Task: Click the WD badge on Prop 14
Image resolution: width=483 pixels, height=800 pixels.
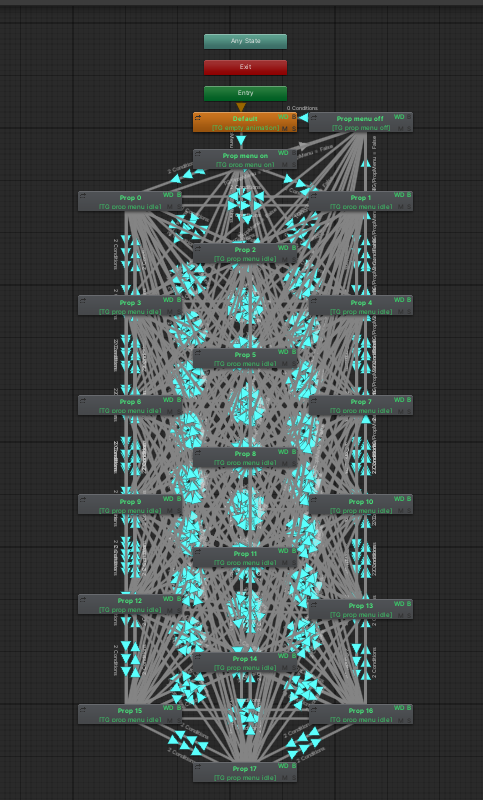Action: pos(283,656)
